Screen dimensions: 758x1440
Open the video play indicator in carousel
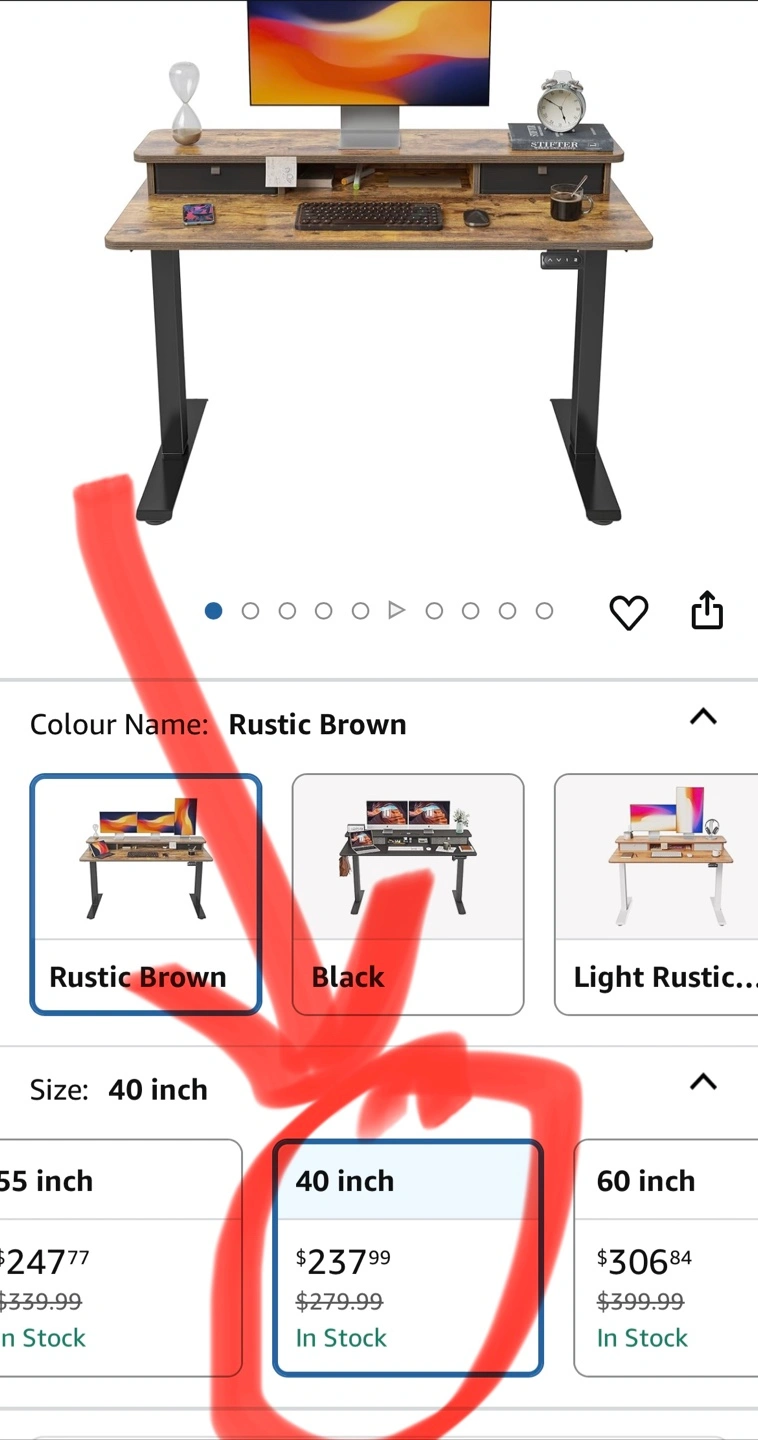(397, 610)
